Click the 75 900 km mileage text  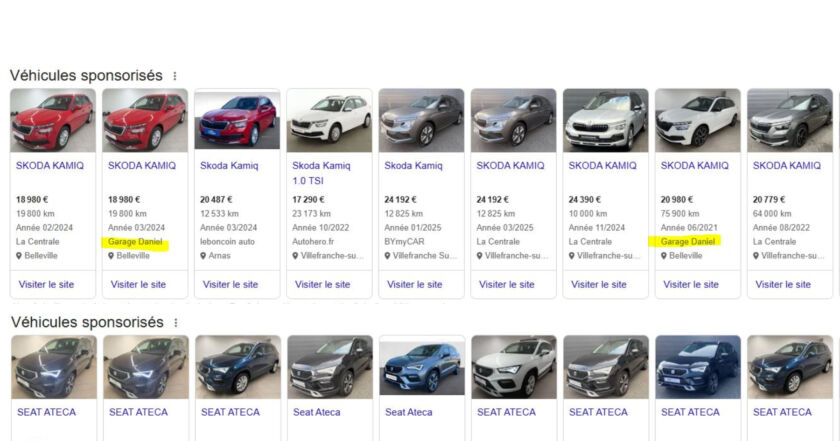pos(680,214)
